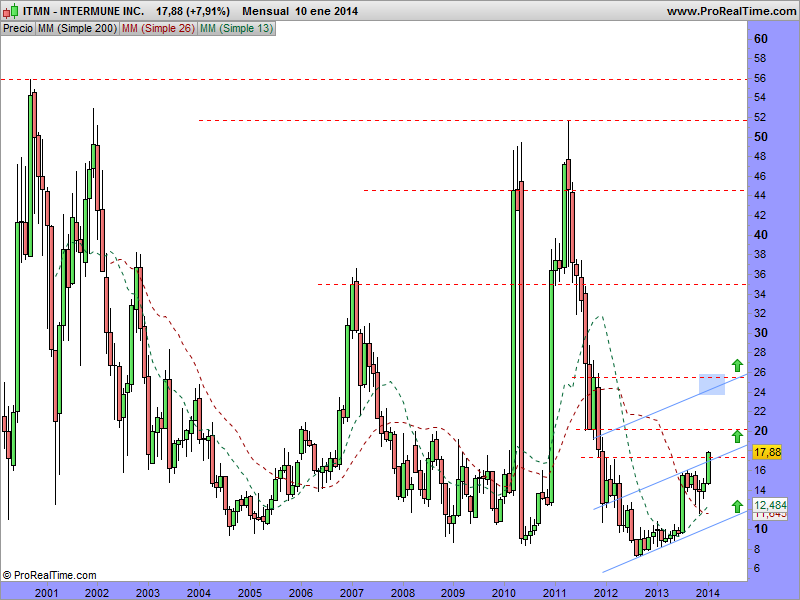800x600 pixels.
Task: Click the 2001 label on time axis
Action: click(x=46, y=593)
